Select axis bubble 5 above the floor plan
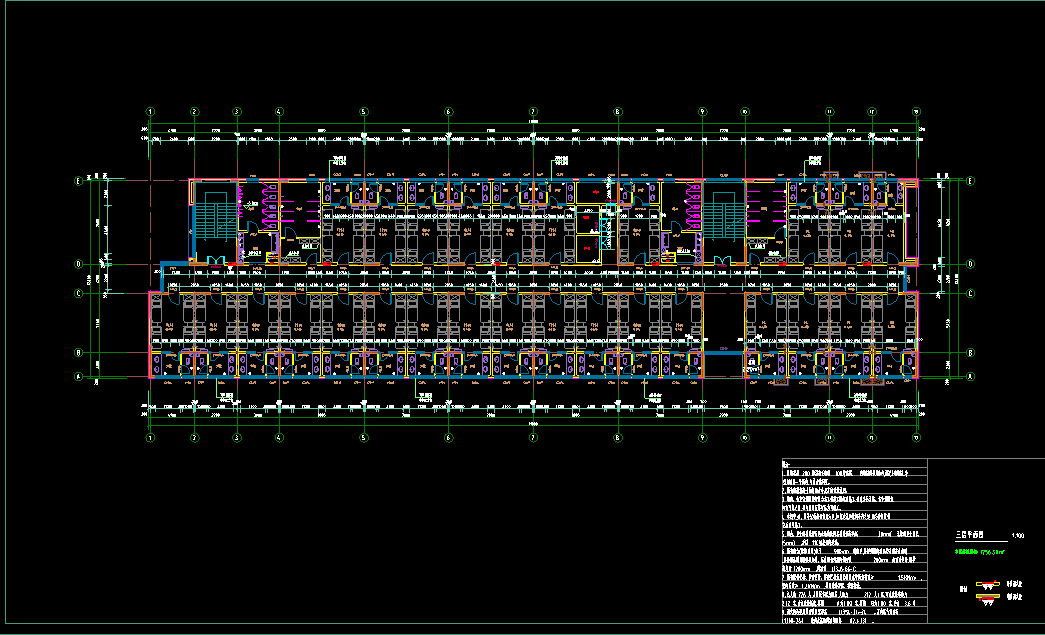Image resolution: width=1045 pixels, height=635 pixels. tap(364, 111)
